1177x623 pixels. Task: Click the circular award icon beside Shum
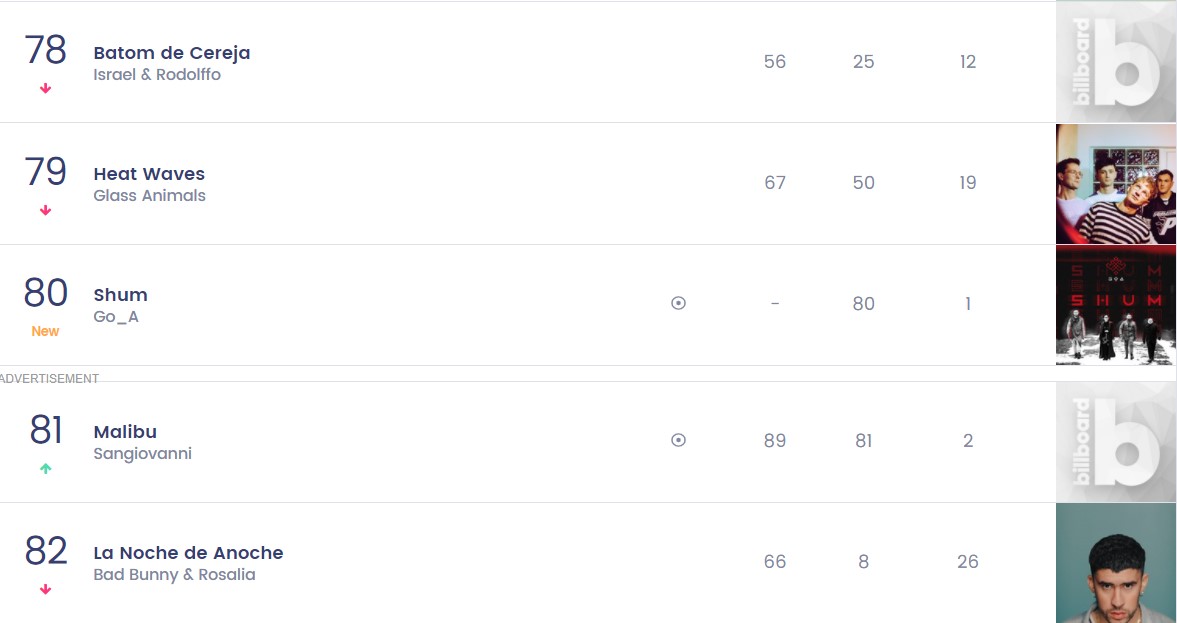(678, 303)
